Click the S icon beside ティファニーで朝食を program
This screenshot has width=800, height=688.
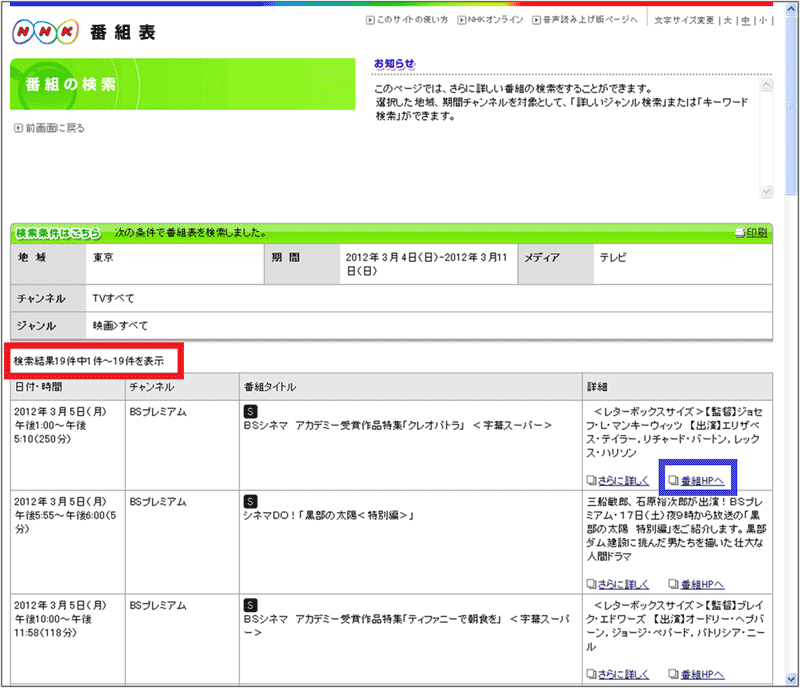tap(251, 605)
